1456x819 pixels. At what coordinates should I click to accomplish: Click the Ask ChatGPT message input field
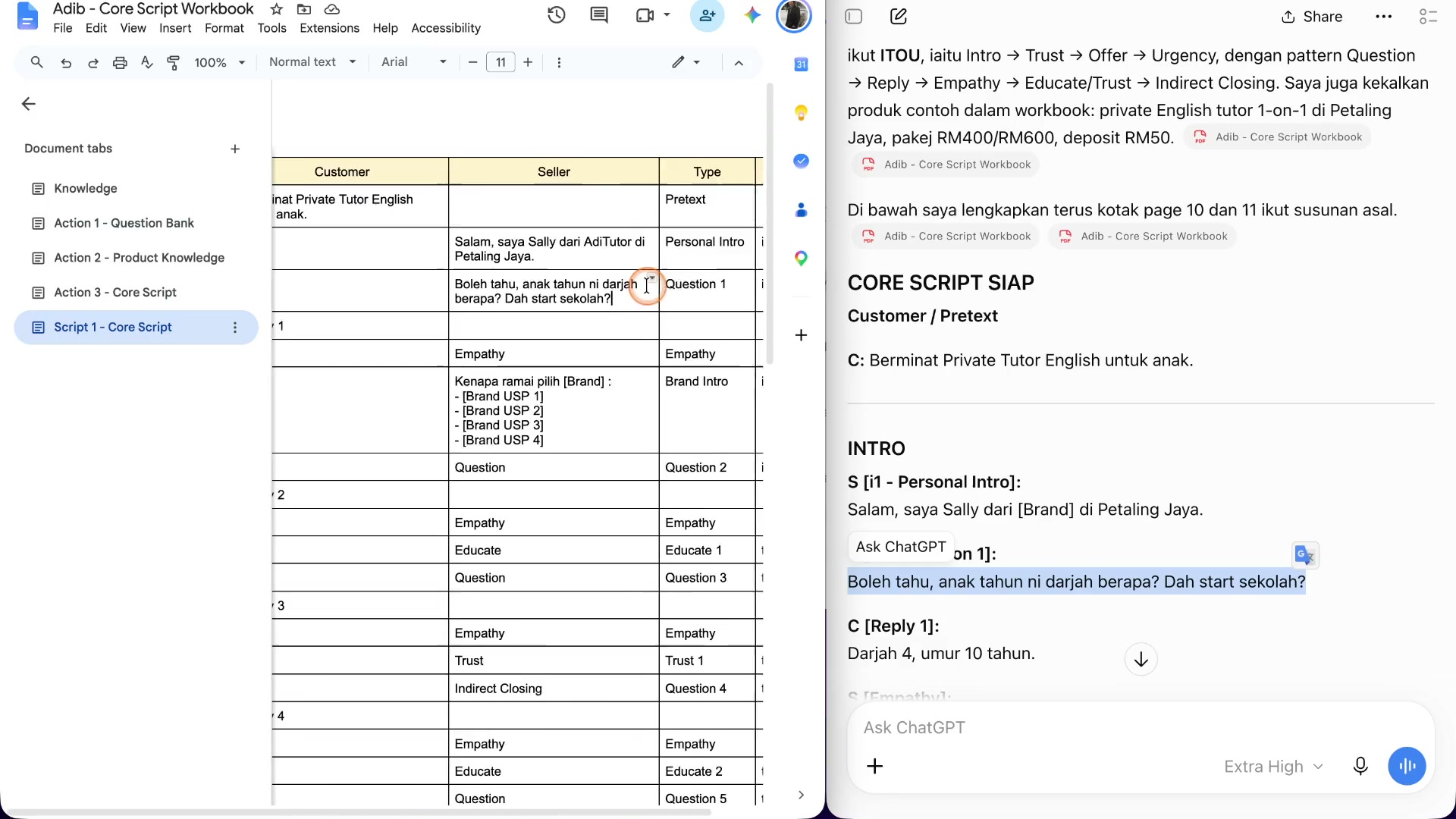1141,728
